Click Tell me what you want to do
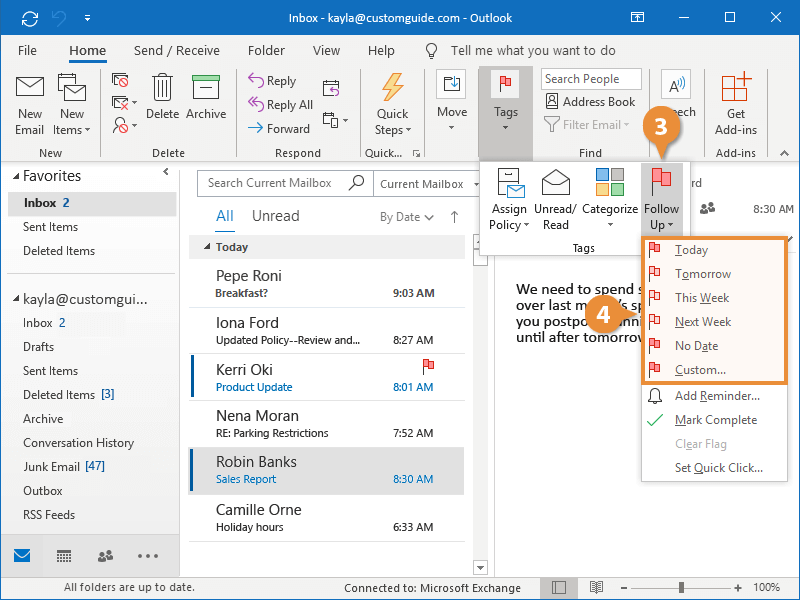800x600 pixels. 533,51
